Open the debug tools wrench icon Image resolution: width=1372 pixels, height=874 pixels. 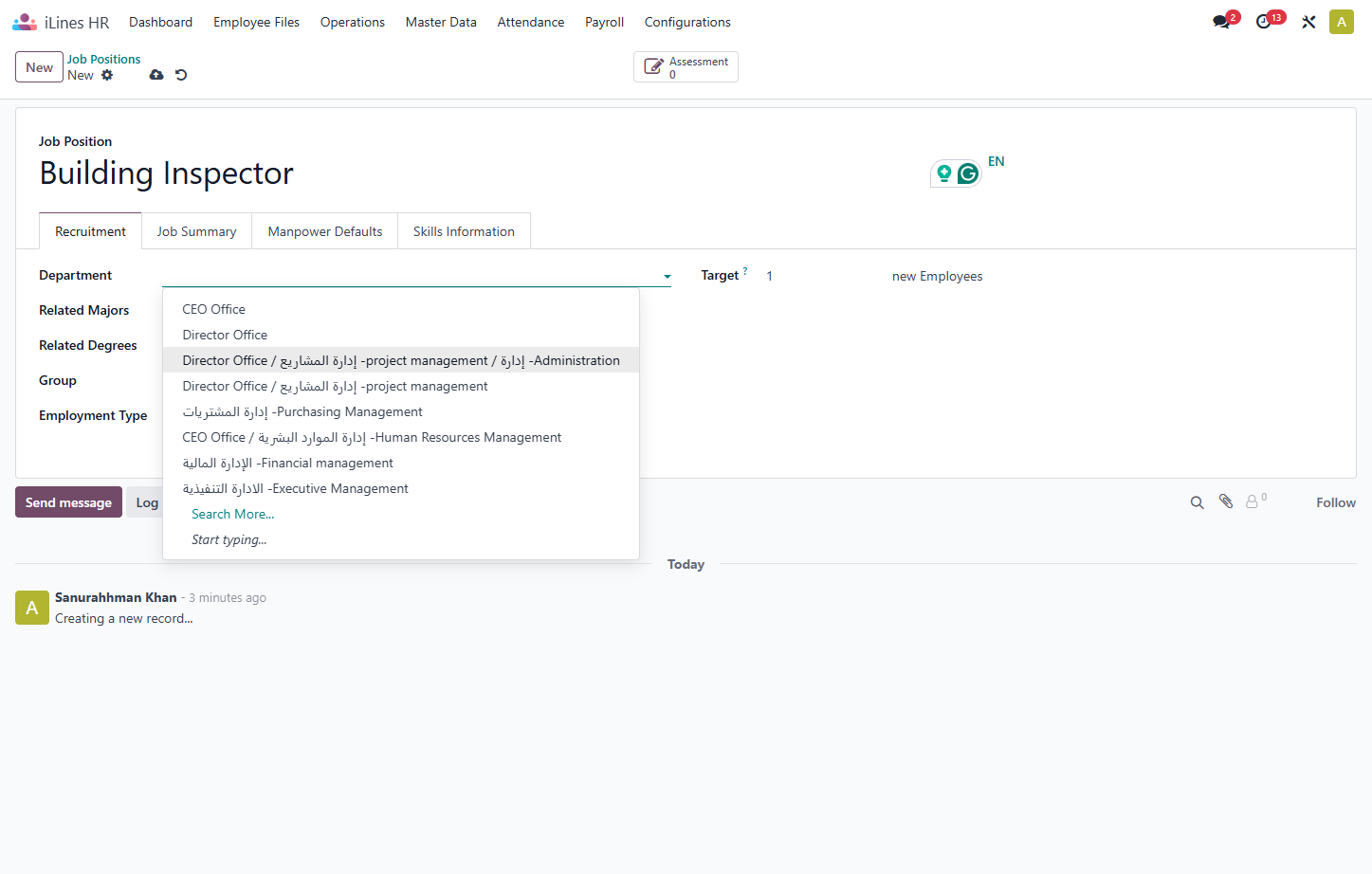coord(1308,22)
